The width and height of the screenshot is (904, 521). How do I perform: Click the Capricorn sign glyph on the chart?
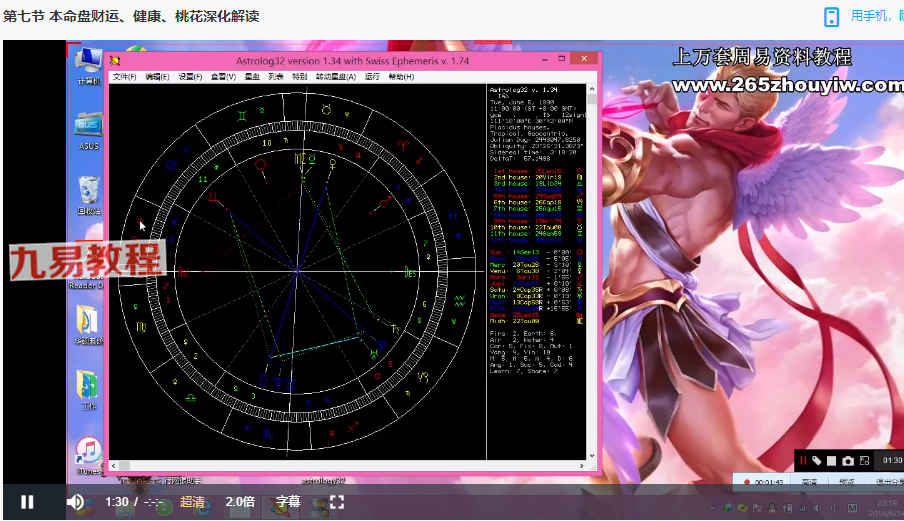point(423,377)
